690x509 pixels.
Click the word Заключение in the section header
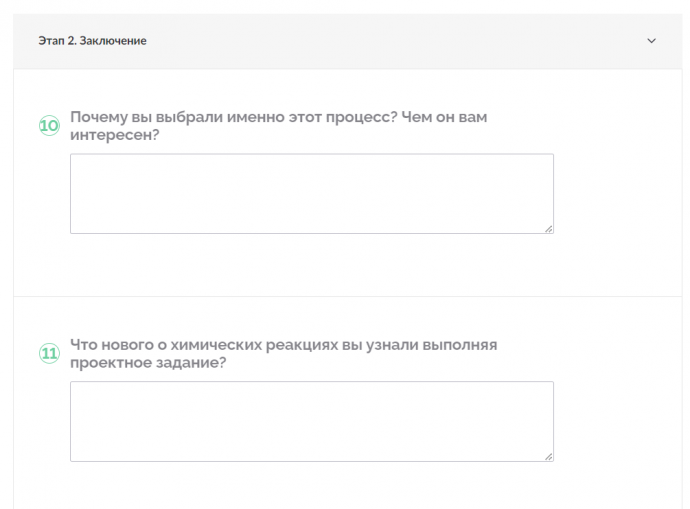click(113, 41)
